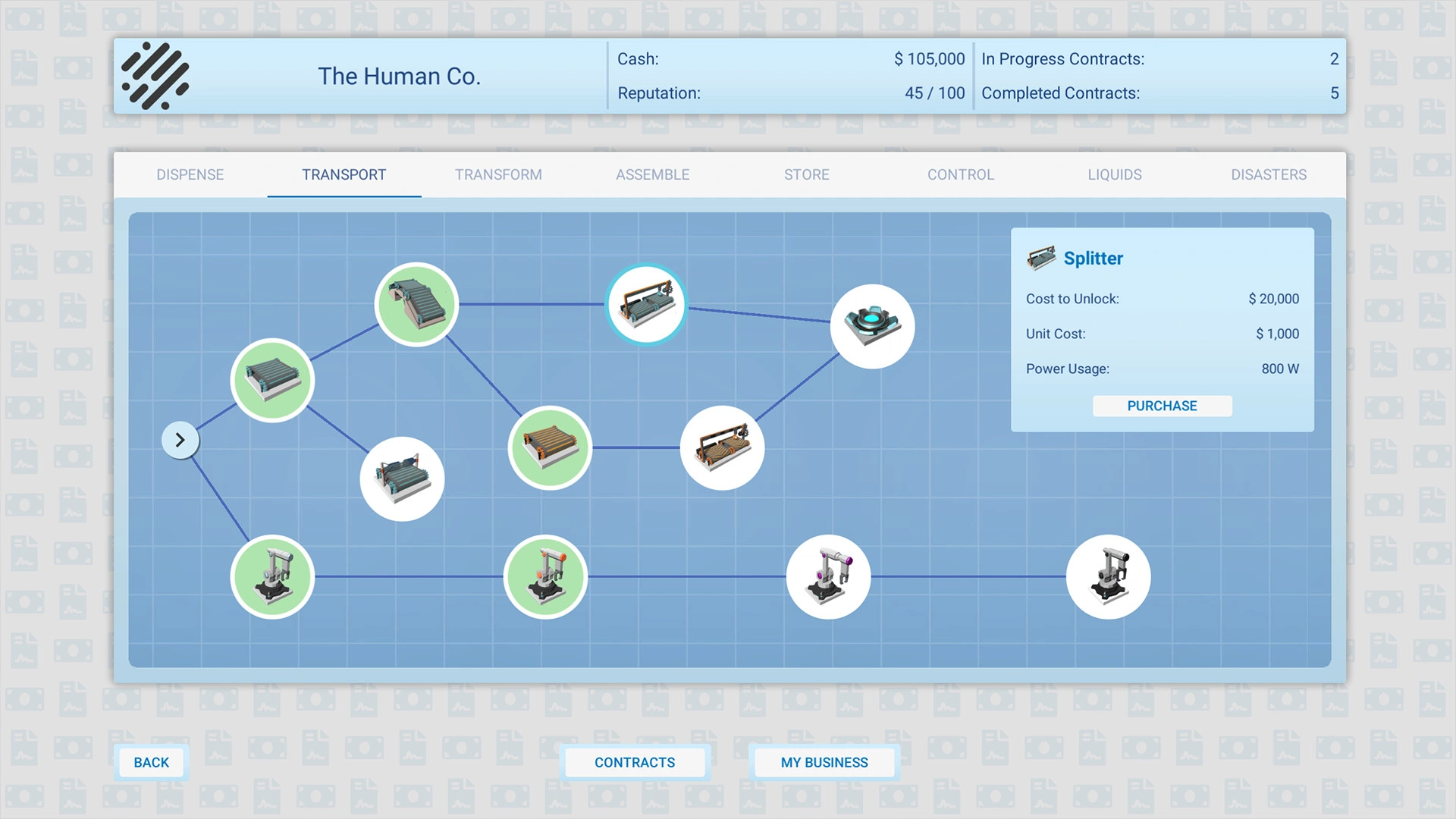The width and height of the screenshot is (1456, 819).
Task: Open the CONTRACTS screen
Action: coord(635,762)
